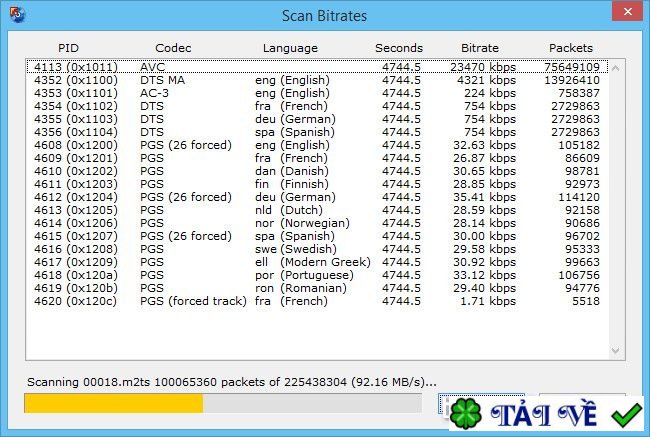Select the 4619 (0x120b) Romanian row

tap(317, 288)
